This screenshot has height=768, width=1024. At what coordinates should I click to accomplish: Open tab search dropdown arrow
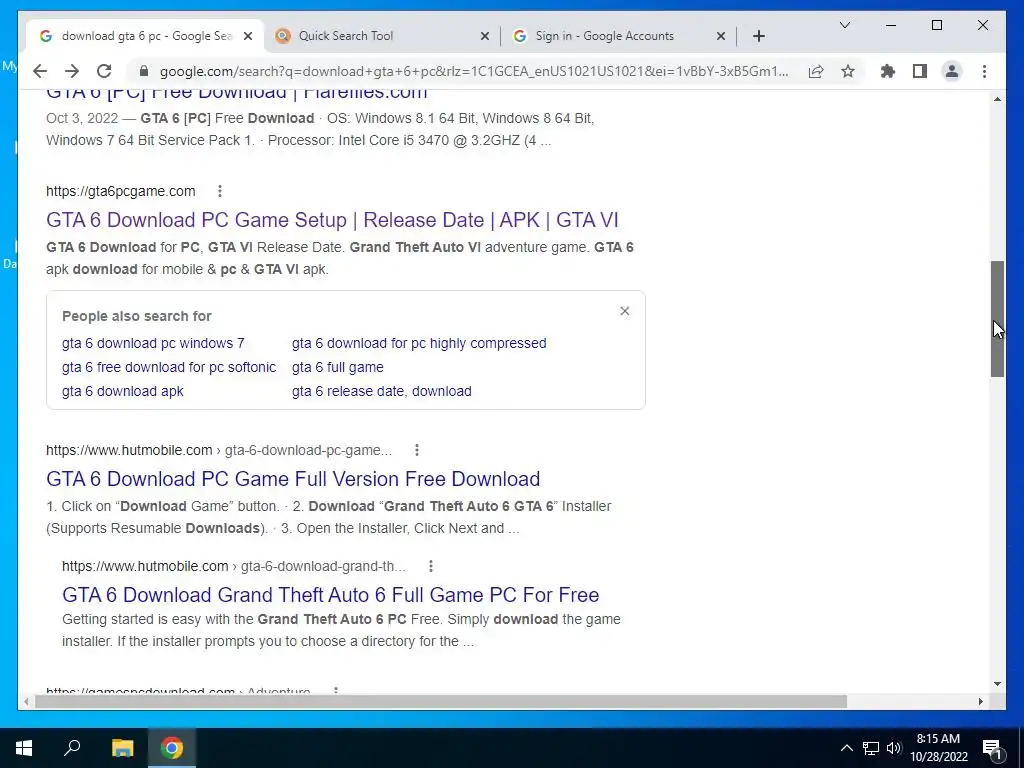[844, 25]
